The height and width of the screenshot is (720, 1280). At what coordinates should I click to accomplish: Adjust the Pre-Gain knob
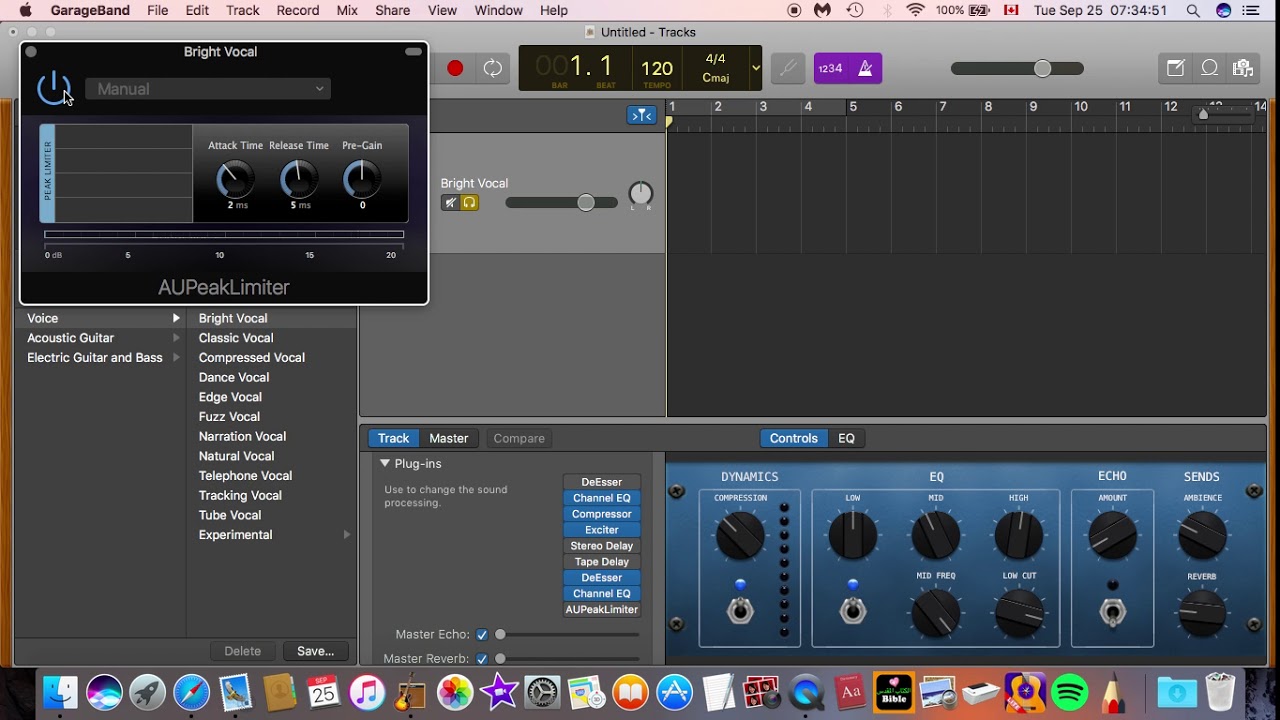(x=362, y=179)
